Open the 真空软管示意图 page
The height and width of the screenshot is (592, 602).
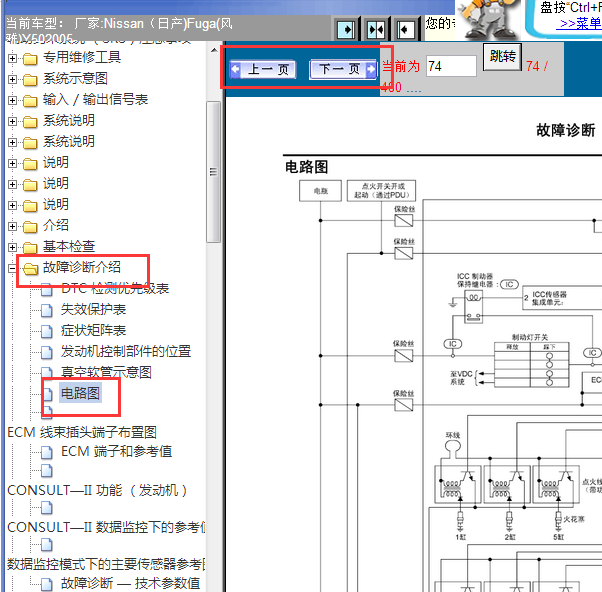tap(106, 372)
